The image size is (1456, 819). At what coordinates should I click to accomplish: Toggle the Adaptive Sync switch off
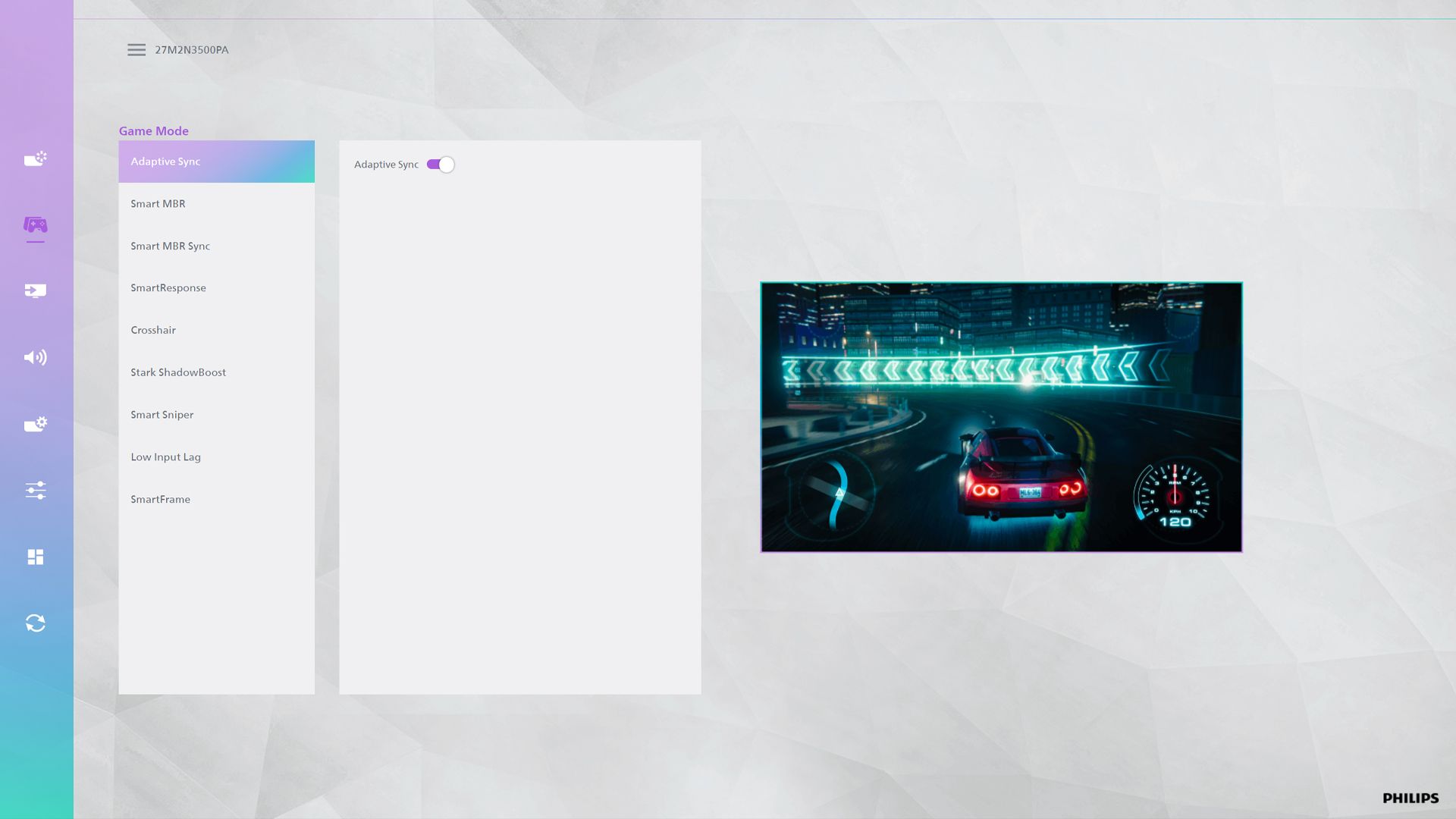click(x=441, y=165)
